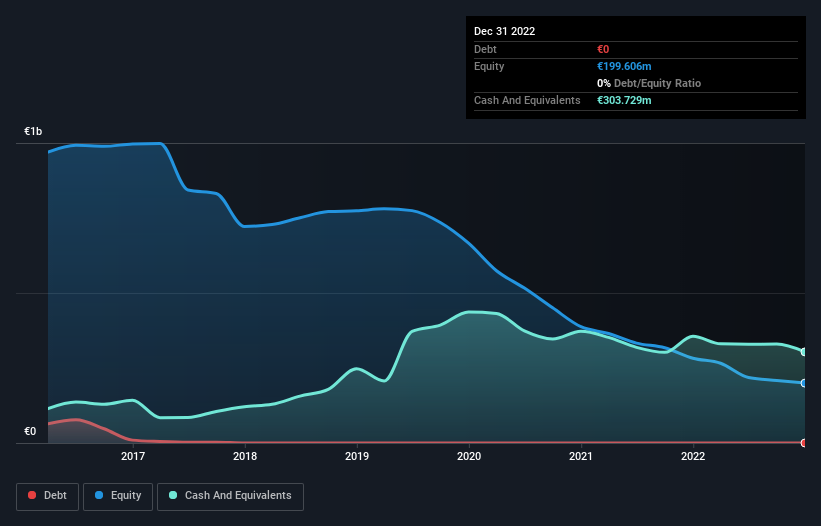Image resolution: width=821 pixels, height=526 pixels.
Task: Select the 2019 x-axis label
Action: (x=357, y=456)
